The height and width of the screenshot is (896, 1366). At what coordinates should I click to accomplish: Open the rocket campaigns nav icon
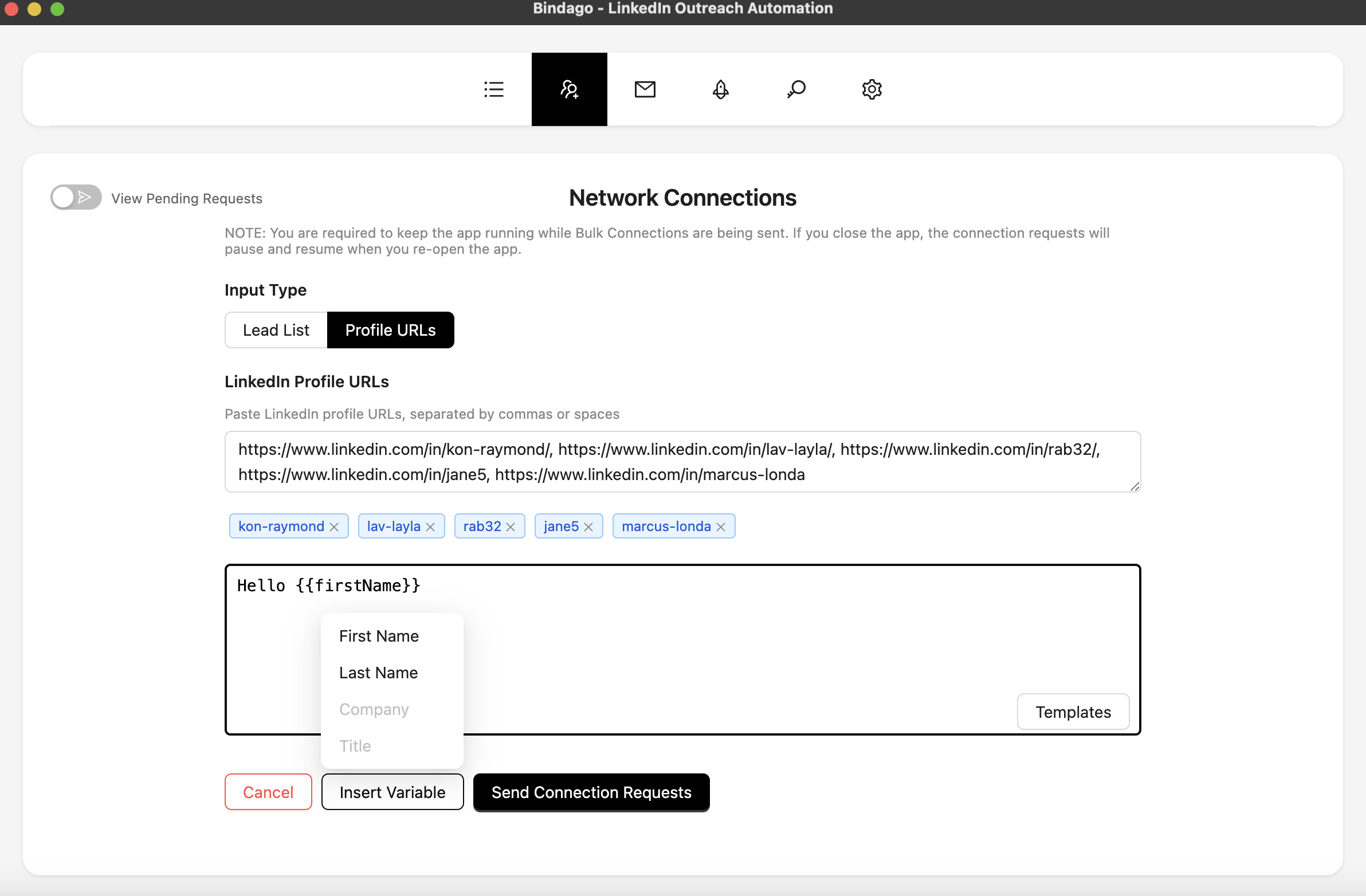coord(720,89)
